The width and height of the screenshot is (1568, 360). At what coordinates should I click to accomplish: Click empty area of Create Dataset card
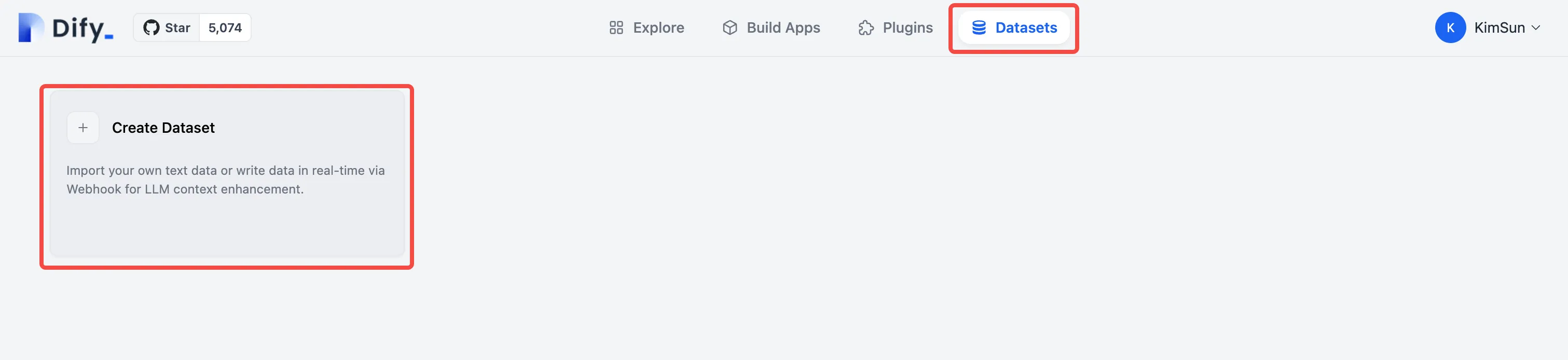(225, 228)
